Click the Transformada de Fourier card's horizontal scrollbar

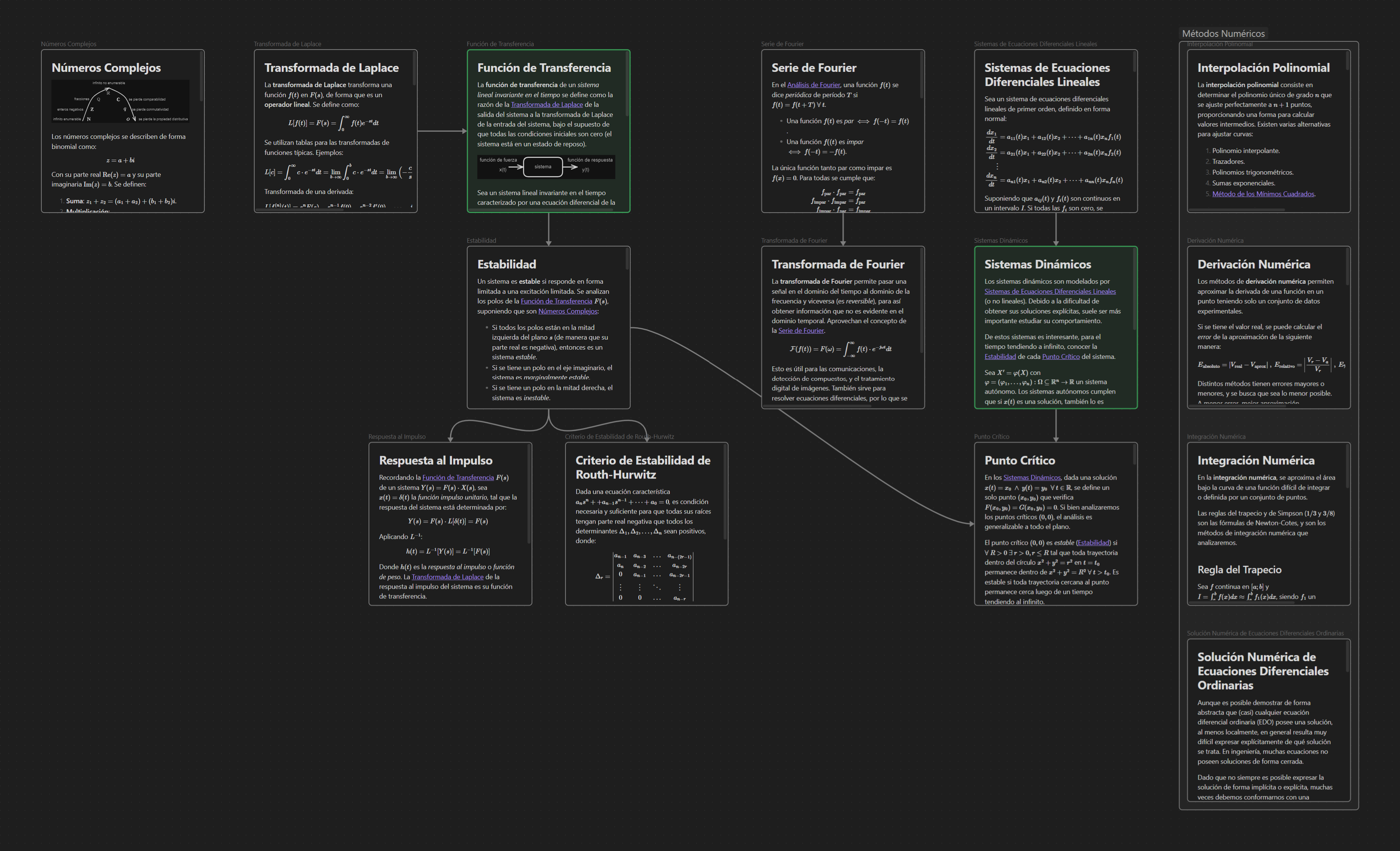(817, 406)
